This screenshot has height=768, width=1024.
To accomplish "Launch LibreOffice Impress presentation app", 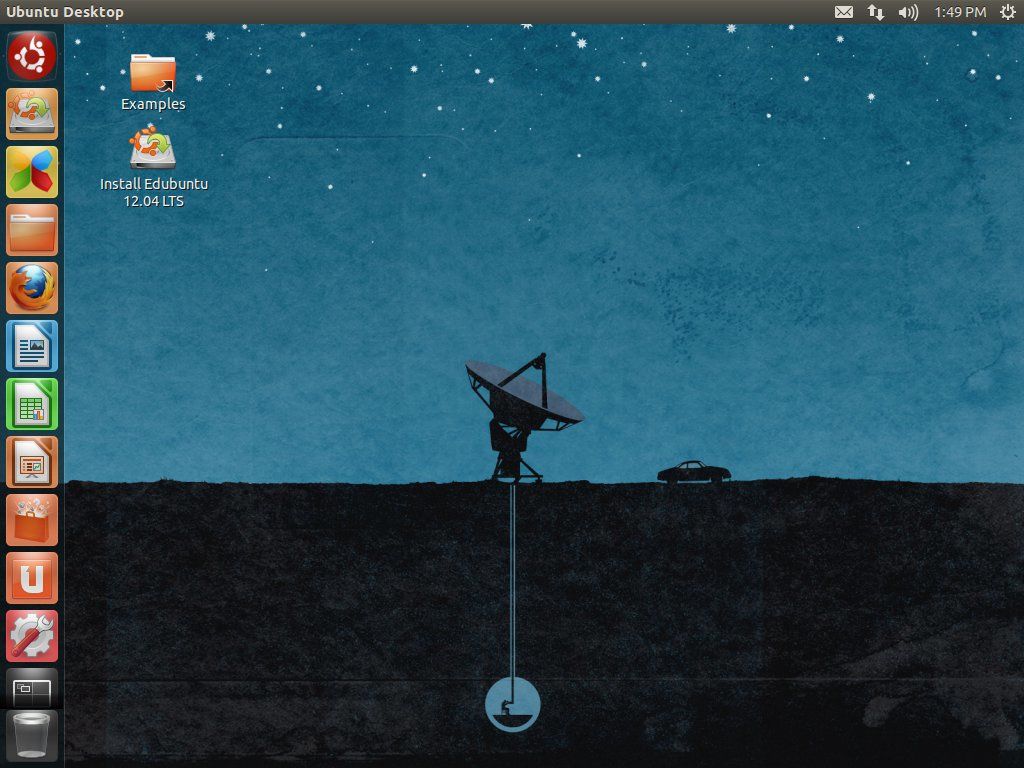I will pos(32,462).
